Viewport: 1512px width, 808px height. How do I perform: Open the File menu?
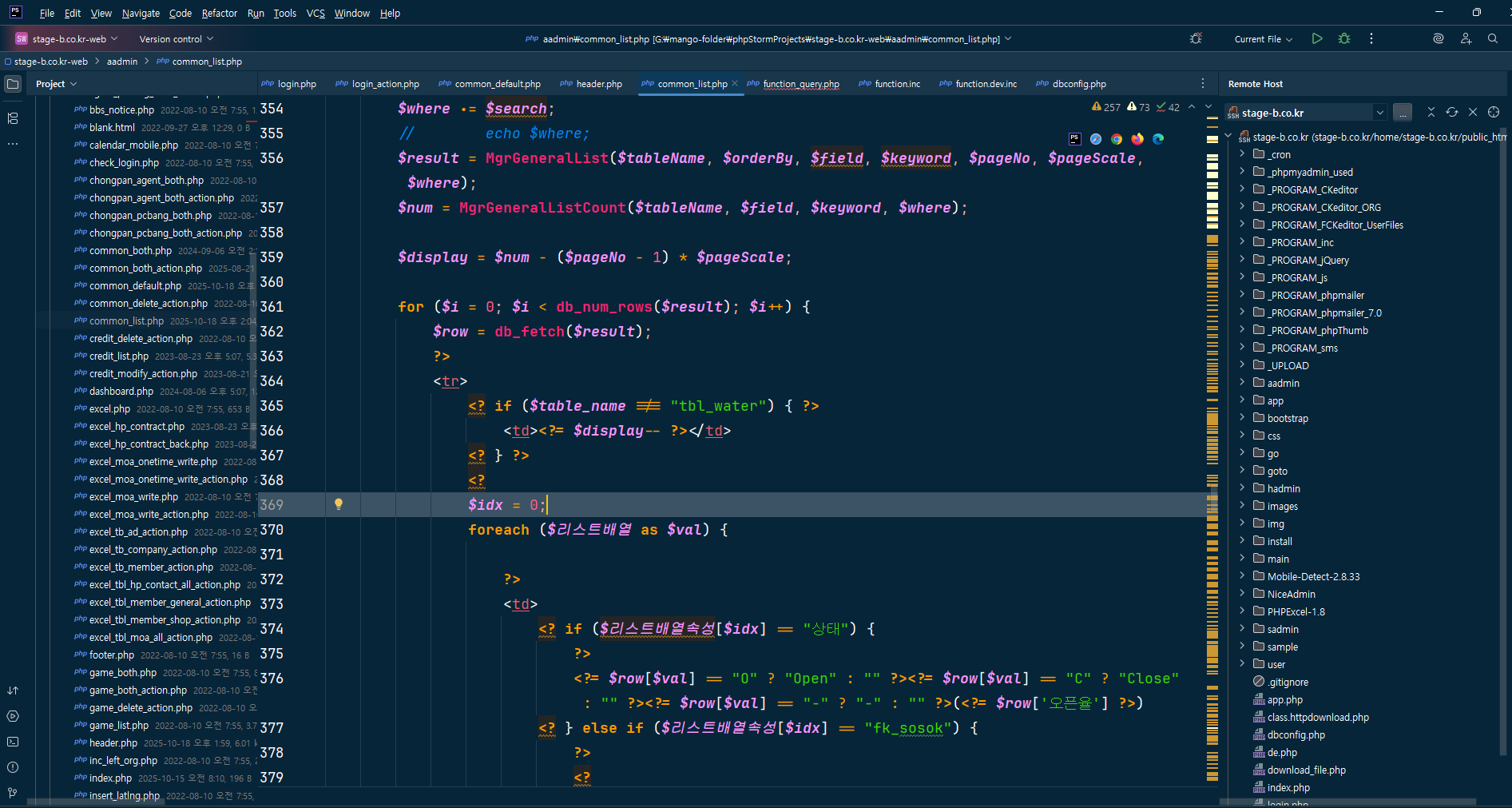pos(47,13)
